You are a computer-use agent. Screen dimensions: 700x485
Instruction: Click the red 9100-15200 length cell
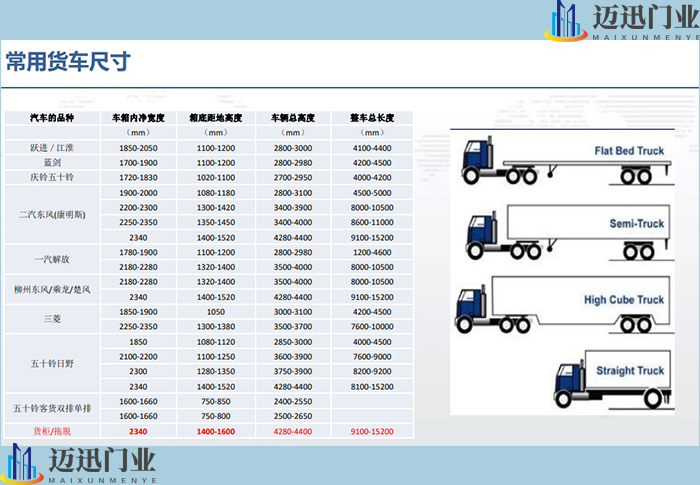coord(372,431)
